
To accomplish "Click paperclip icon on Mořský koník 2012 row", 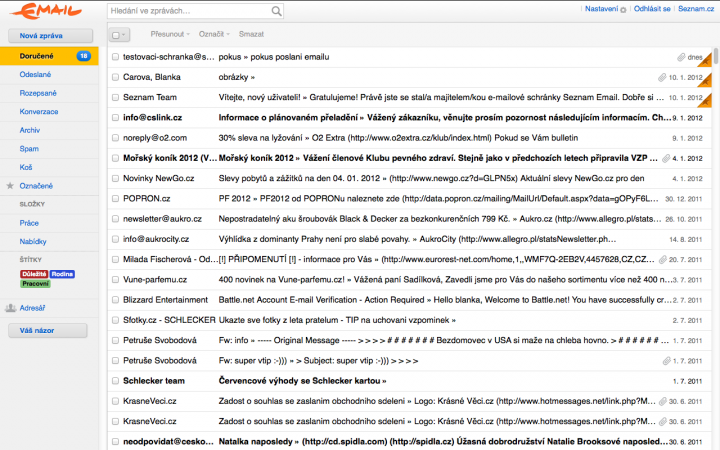I will pos(666,158).
